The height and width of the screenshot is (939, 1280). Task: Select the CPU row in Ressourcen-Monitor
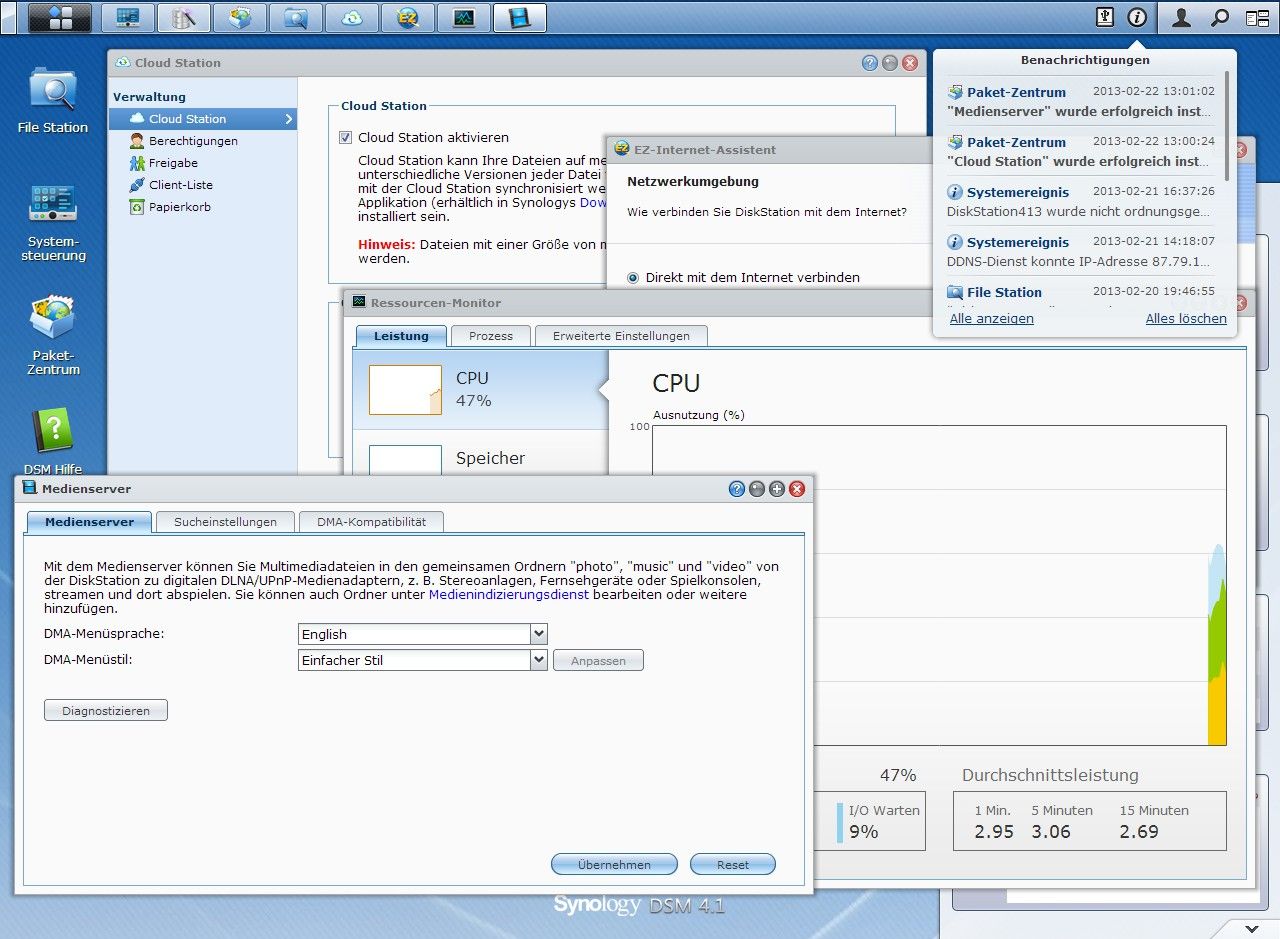pyautogui.click(x=480, y=389)
